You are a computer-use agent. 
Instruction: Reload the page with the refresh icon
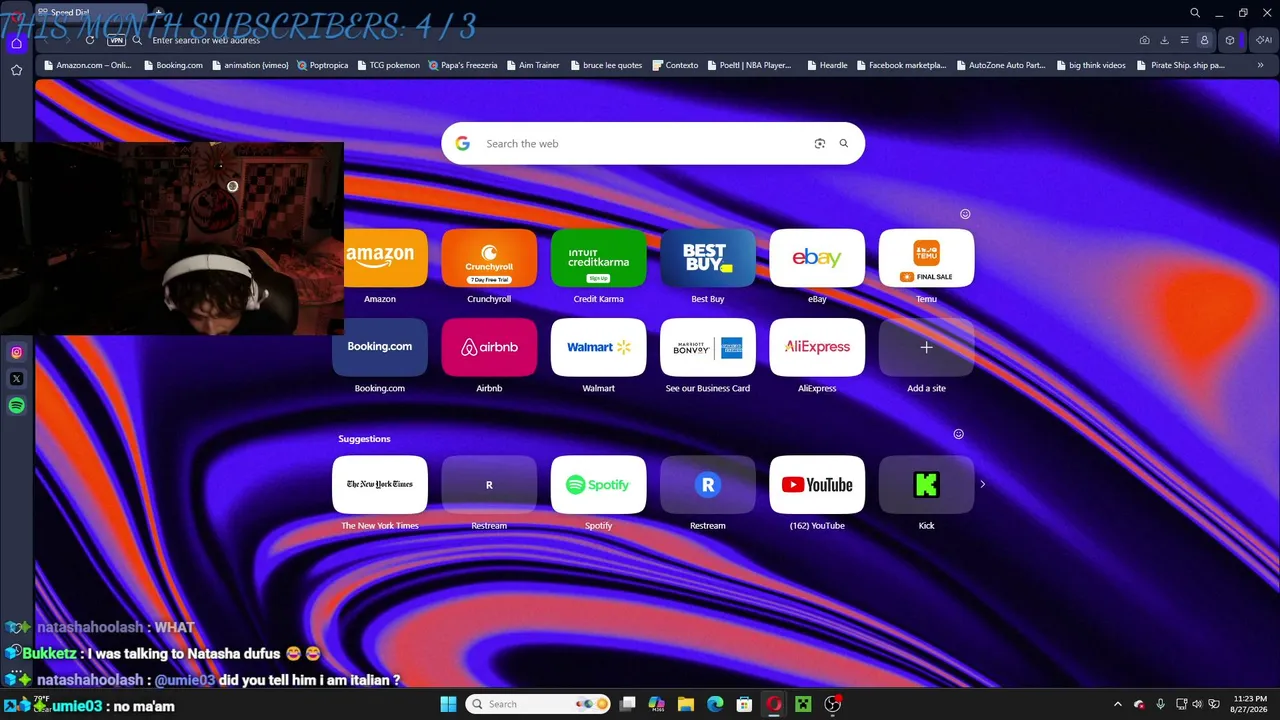tap(90, 40)
